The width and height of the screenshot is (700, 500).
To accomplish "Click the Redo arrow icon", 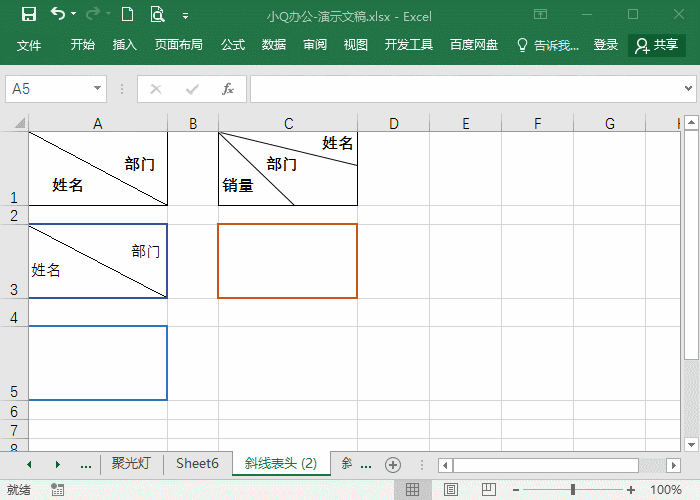I will (x=93, y=14).
